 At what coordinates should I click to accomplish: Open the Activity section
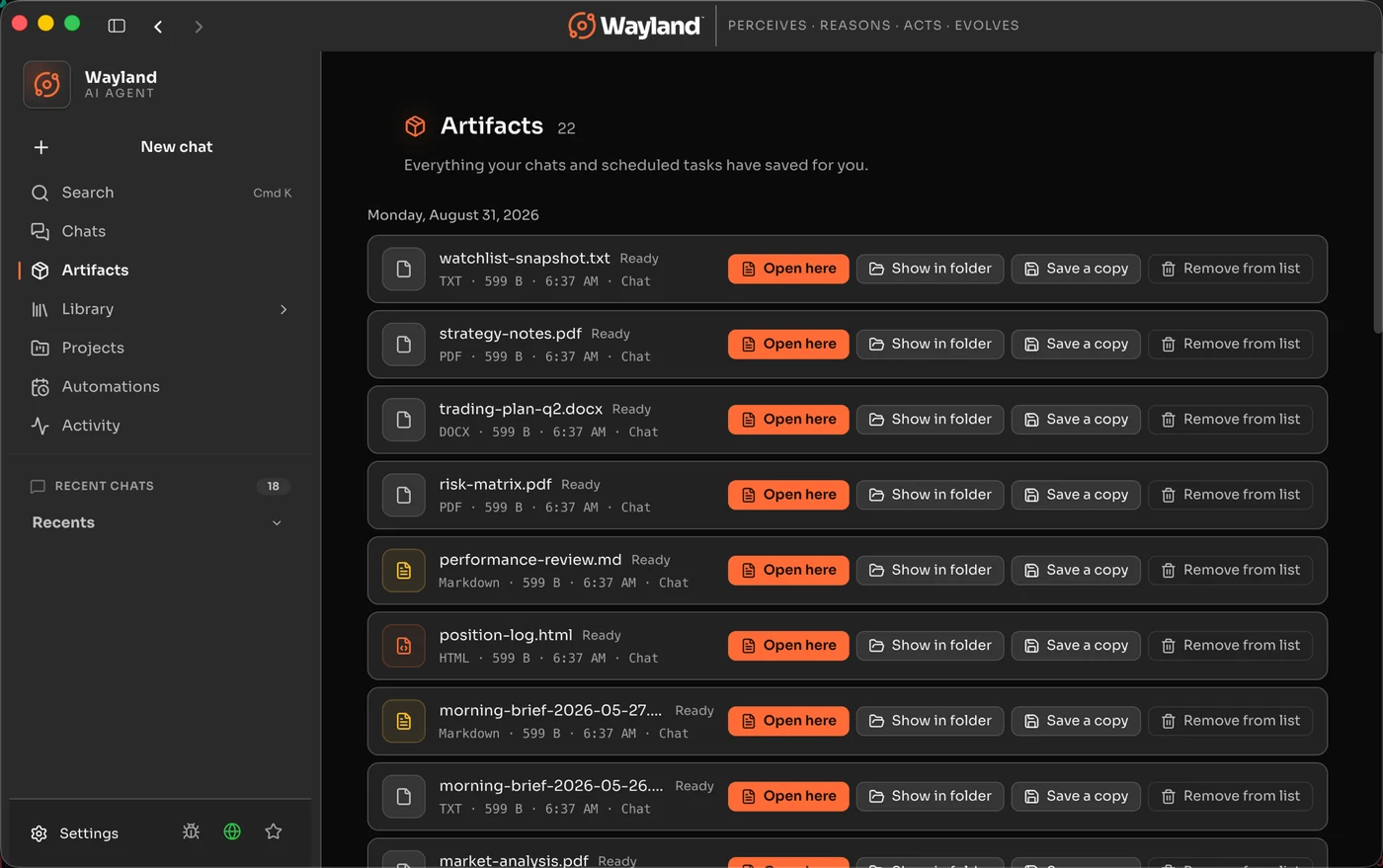pos(161,426)
